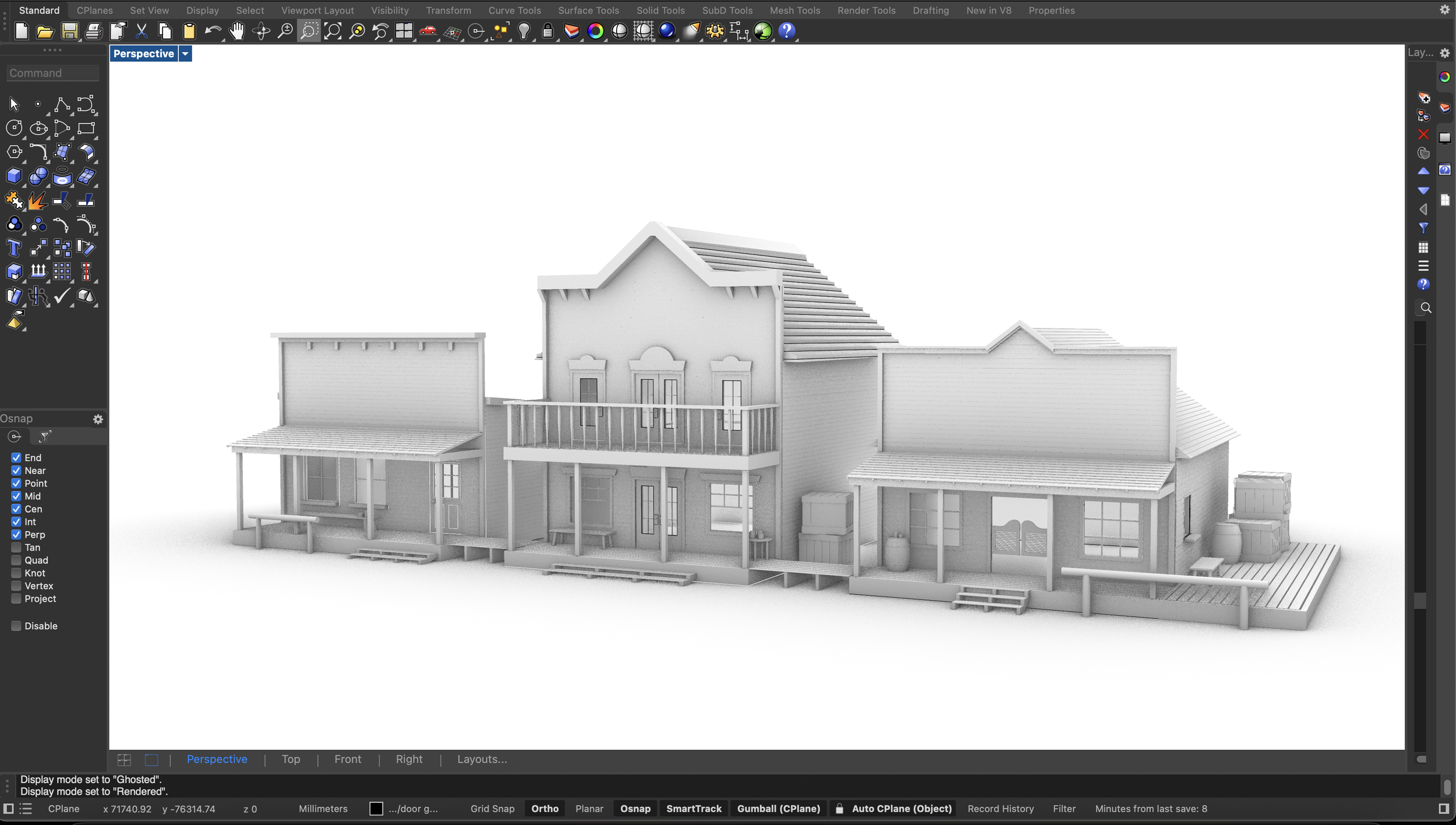Image resolution: width=1456 pixels, height=825 pixels.
Task: Click the Pan view hand icon
Action: point(237,31)
